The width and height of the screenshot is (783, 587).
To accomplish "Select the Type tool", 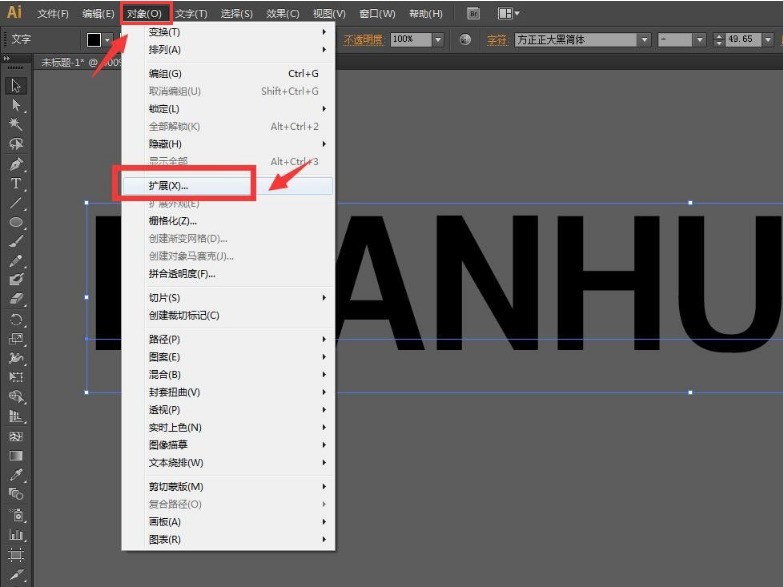I will (16, 183).
